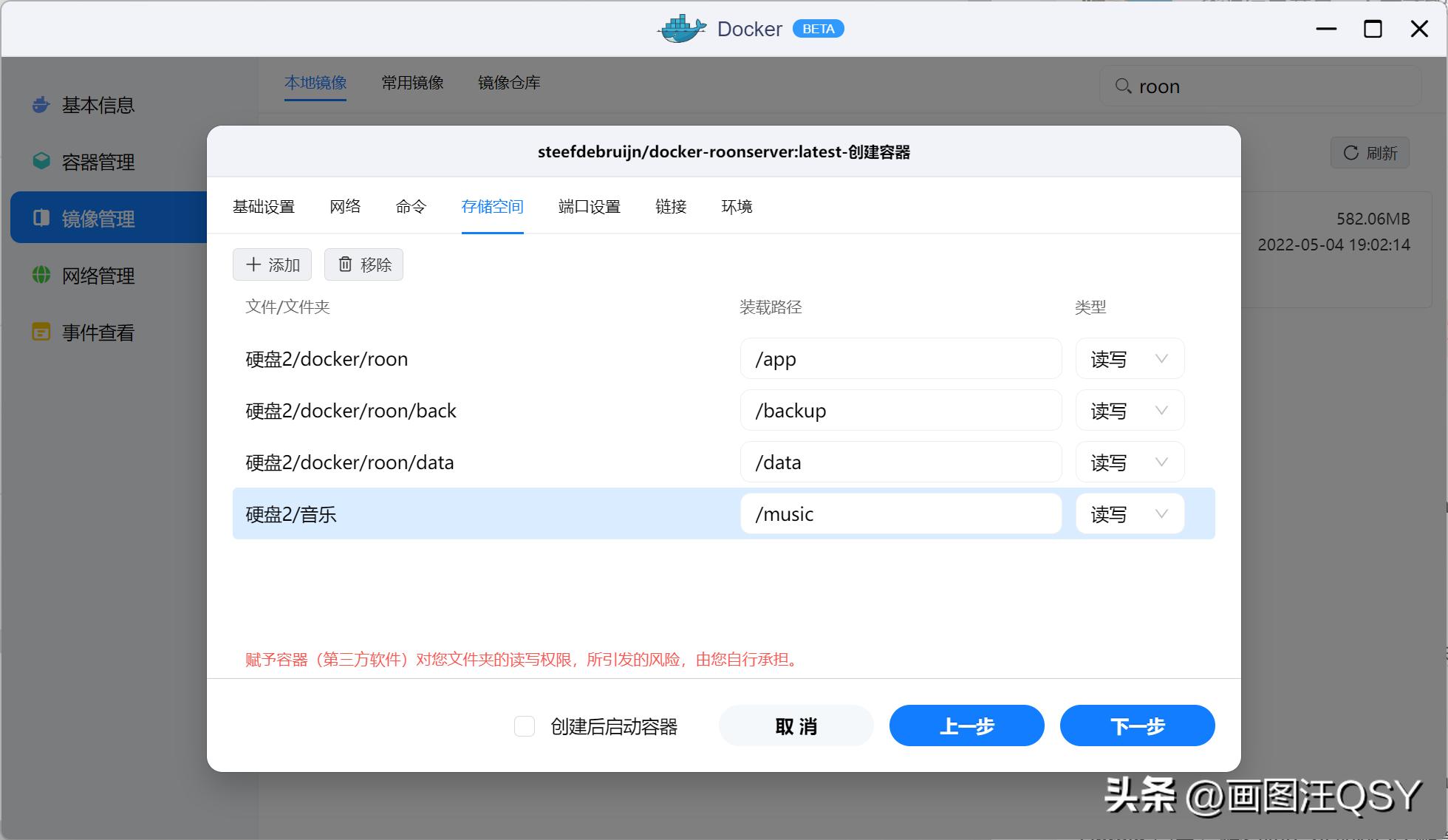Click inside the /data mount path field
This screenshot has width=1448, height=840.
point(900,462)
